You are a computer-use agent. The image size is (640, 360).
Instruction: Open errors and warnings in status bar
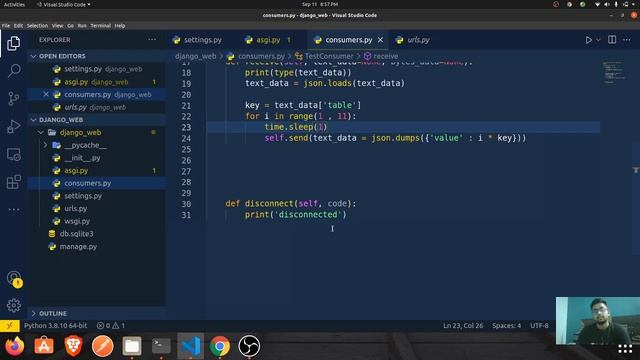(x=111, y=326)
